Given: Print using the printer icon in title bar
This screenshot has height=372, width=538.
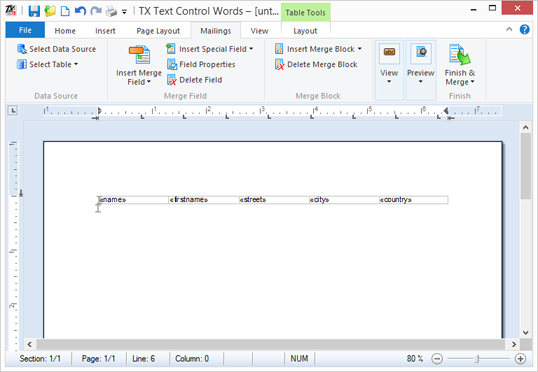Looking at the screenshot, I should pyautogui.click(x=111, y=11).
